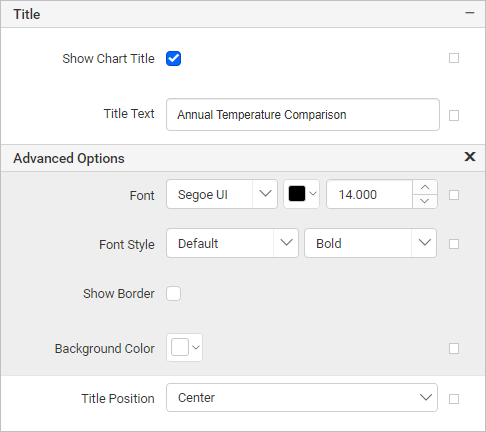This screenshot has width=486, height=432.
Task: Open the Title Position Center dropdown
Action: pyautogui.click(x=302, y=397)
